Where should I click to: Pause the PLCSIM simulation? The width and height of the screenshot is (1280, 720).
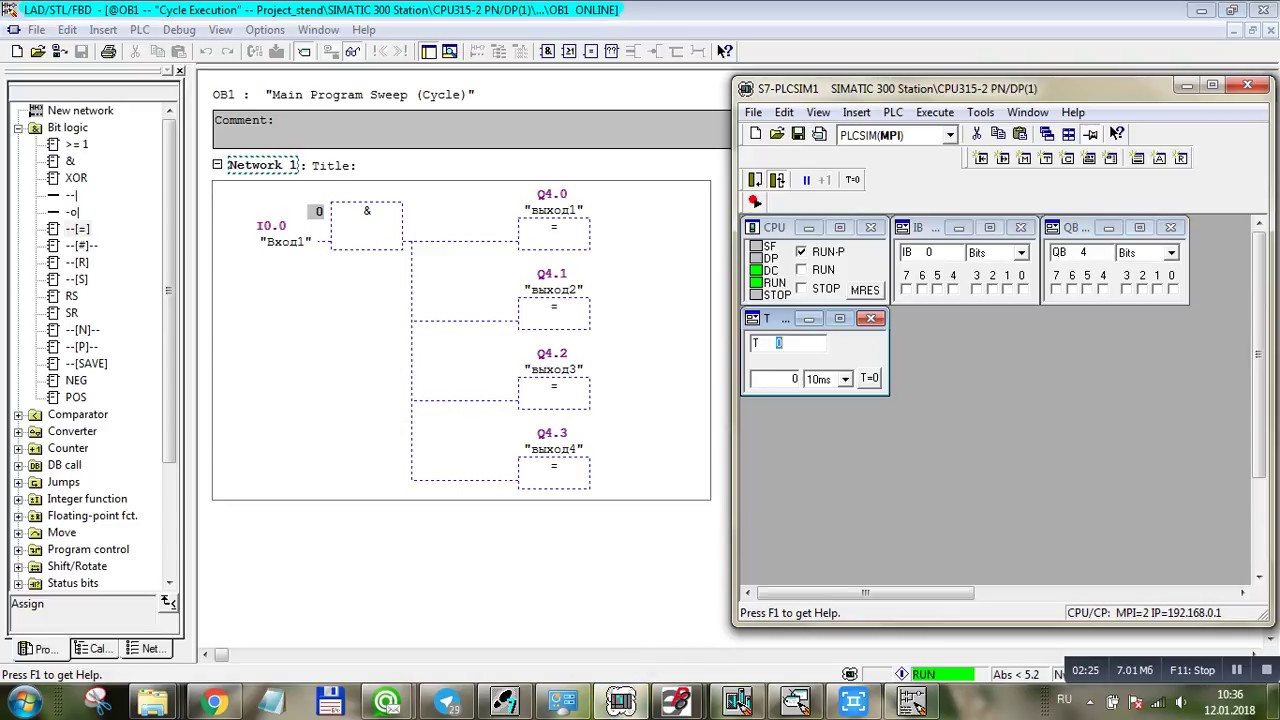coord(806,180)
